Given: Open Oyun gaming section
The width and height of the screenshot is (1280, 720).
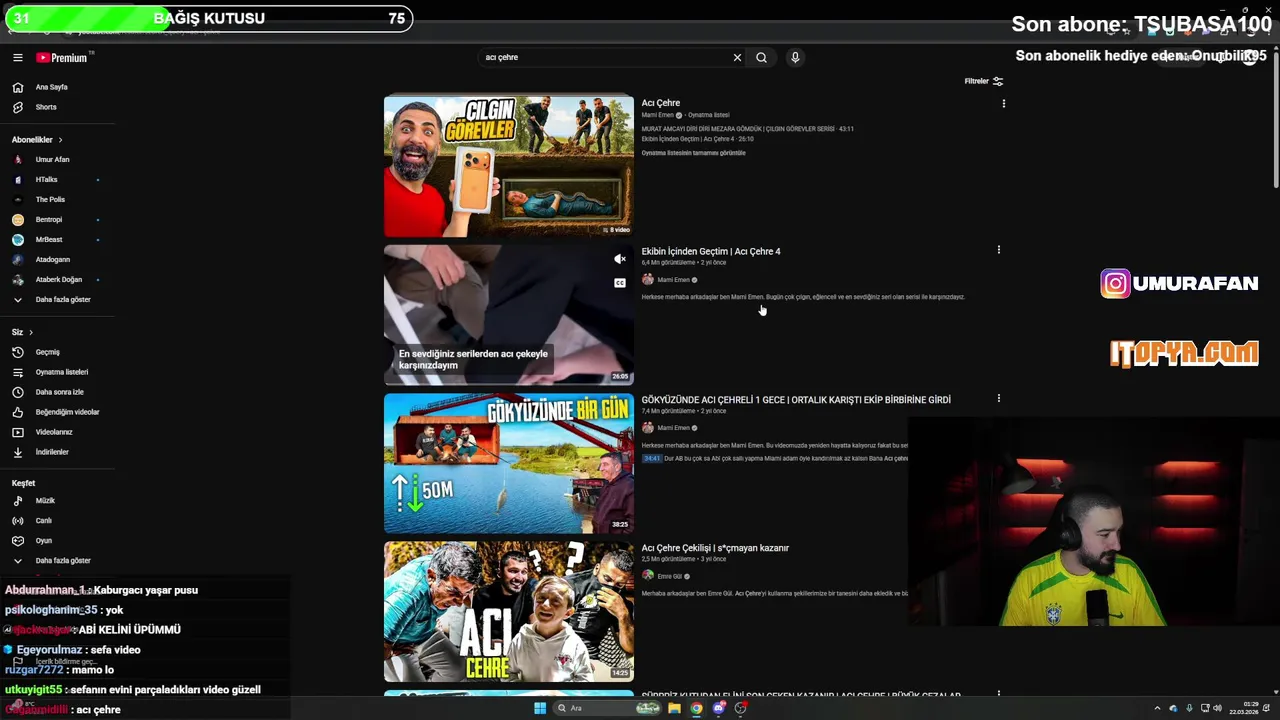Looking at the screenshot, I should pyautogui.click(x=44, y=540).
